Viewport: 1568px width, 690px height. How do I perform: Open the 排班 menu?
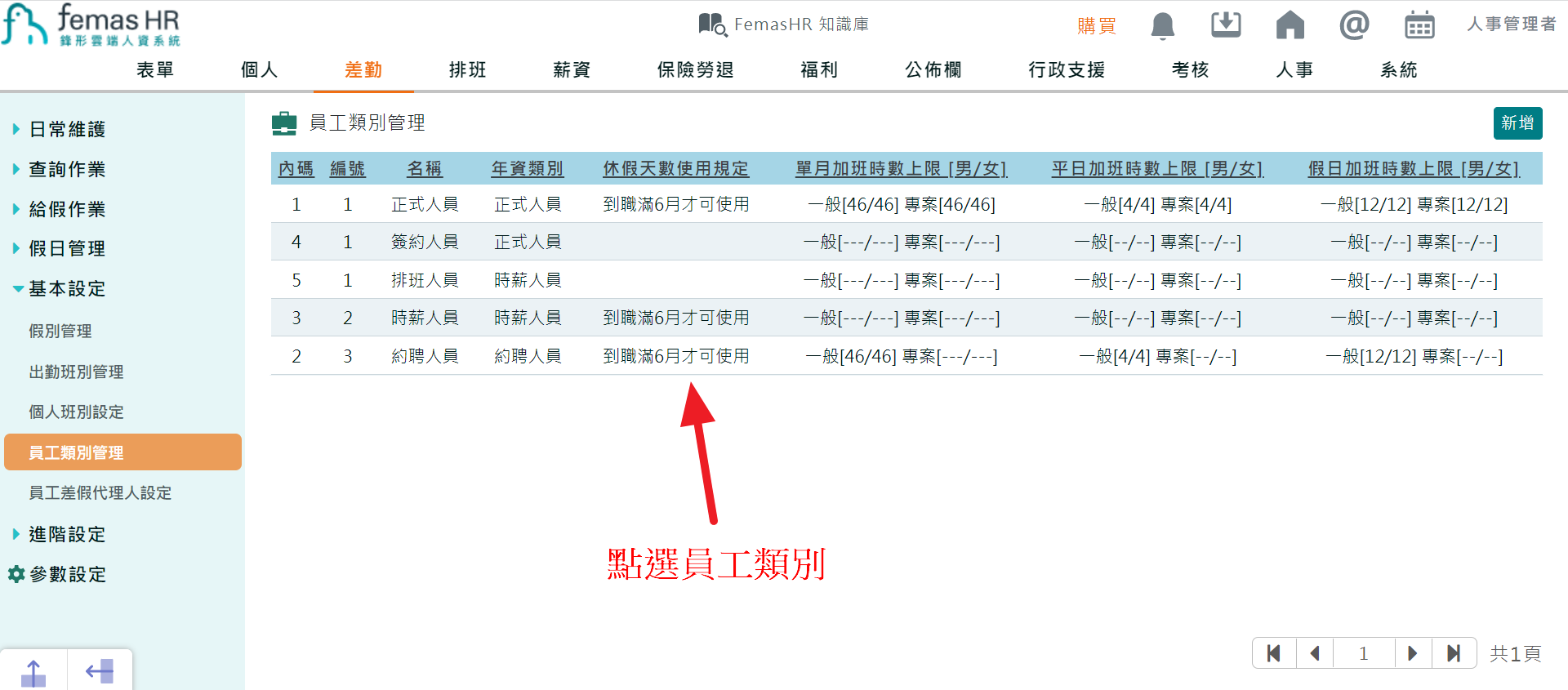pos(468,70)
